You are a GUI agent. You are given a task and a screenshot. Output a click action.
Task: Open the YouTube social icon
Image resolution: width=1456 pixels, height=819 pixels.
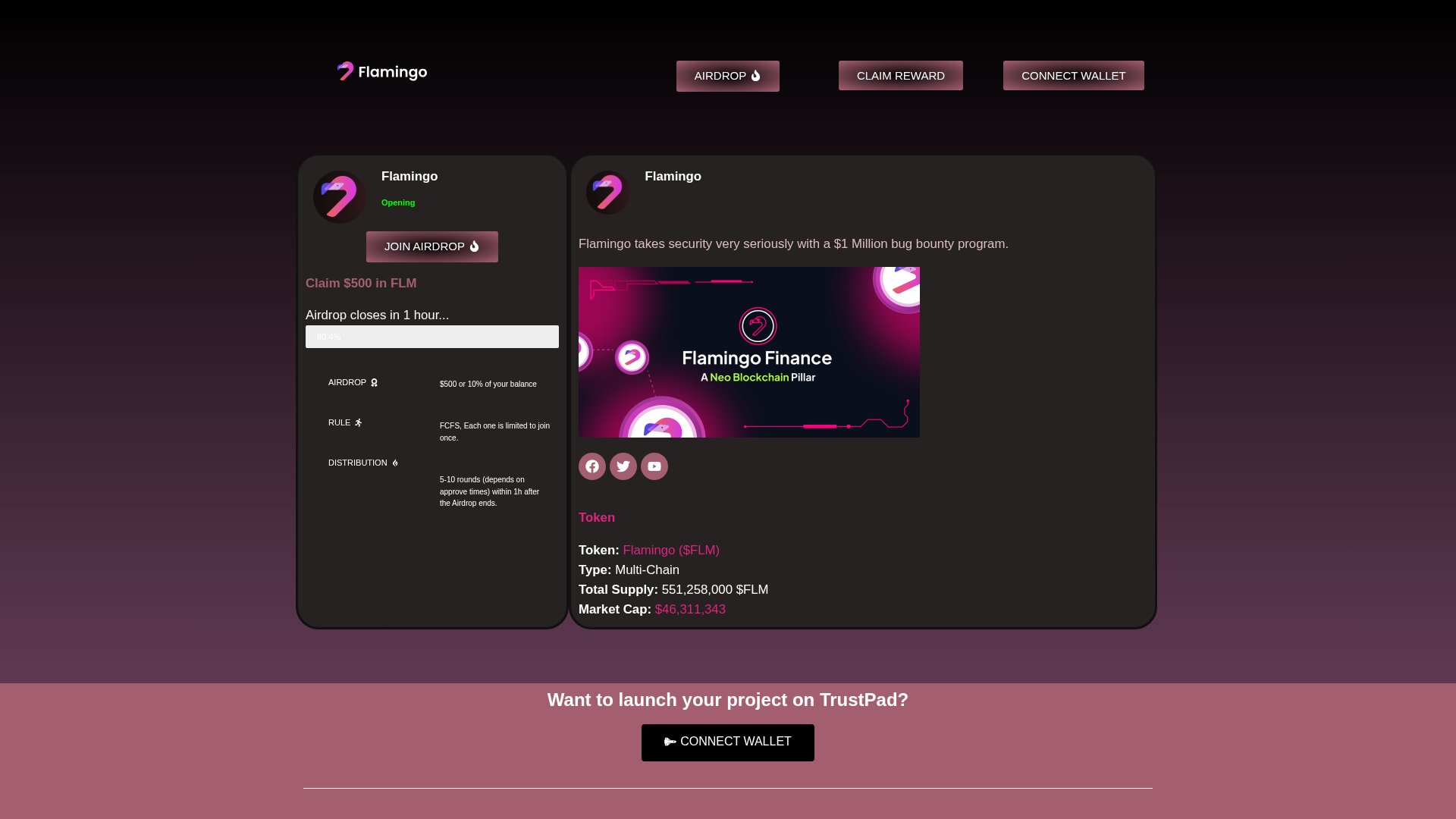[x=654, y=466]
